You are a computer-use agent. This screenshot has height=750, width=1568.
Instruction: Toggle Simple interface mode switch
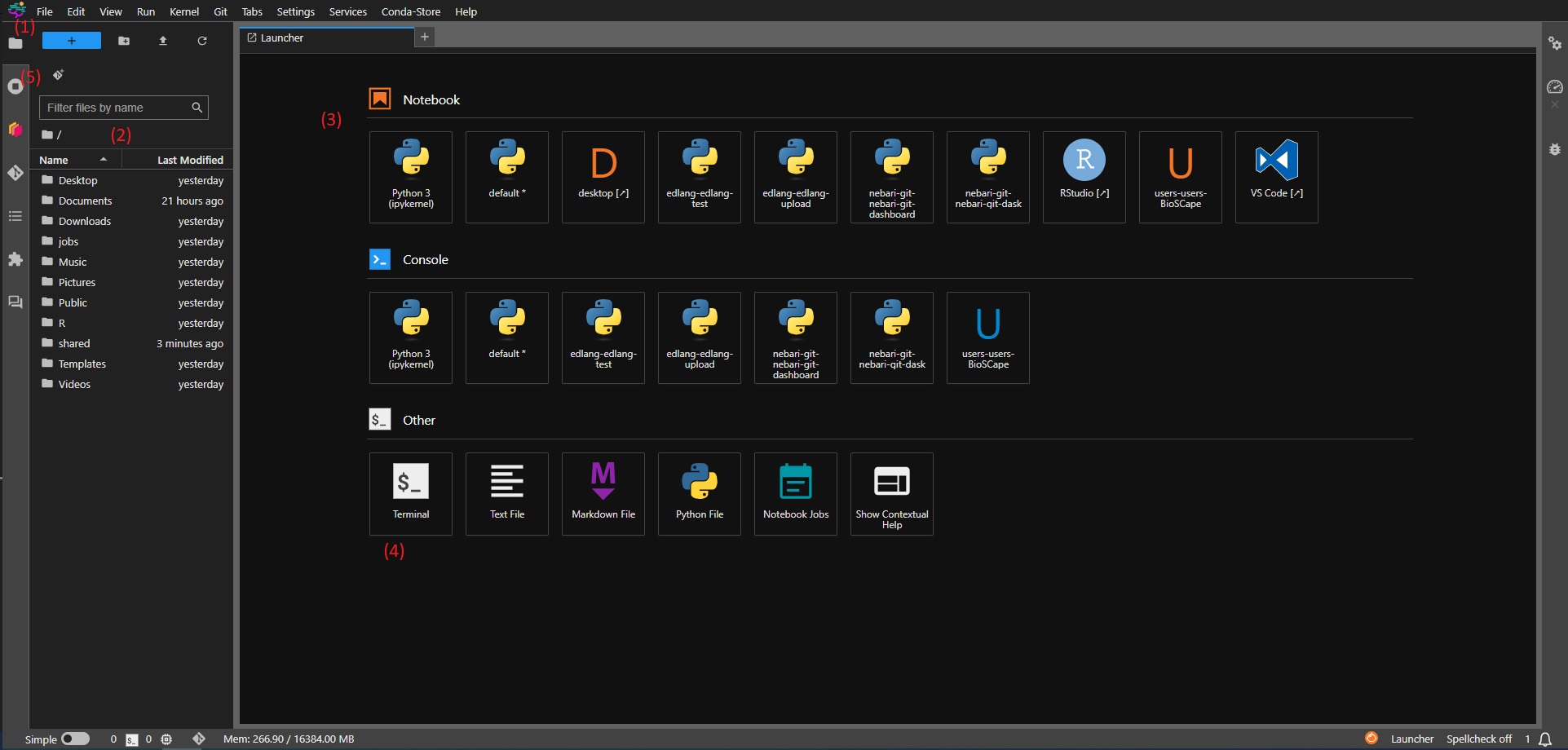(x=75, y=739)
